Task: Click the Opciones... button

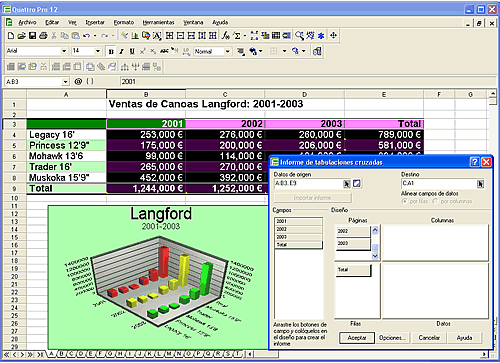Action: click(392, 338)
